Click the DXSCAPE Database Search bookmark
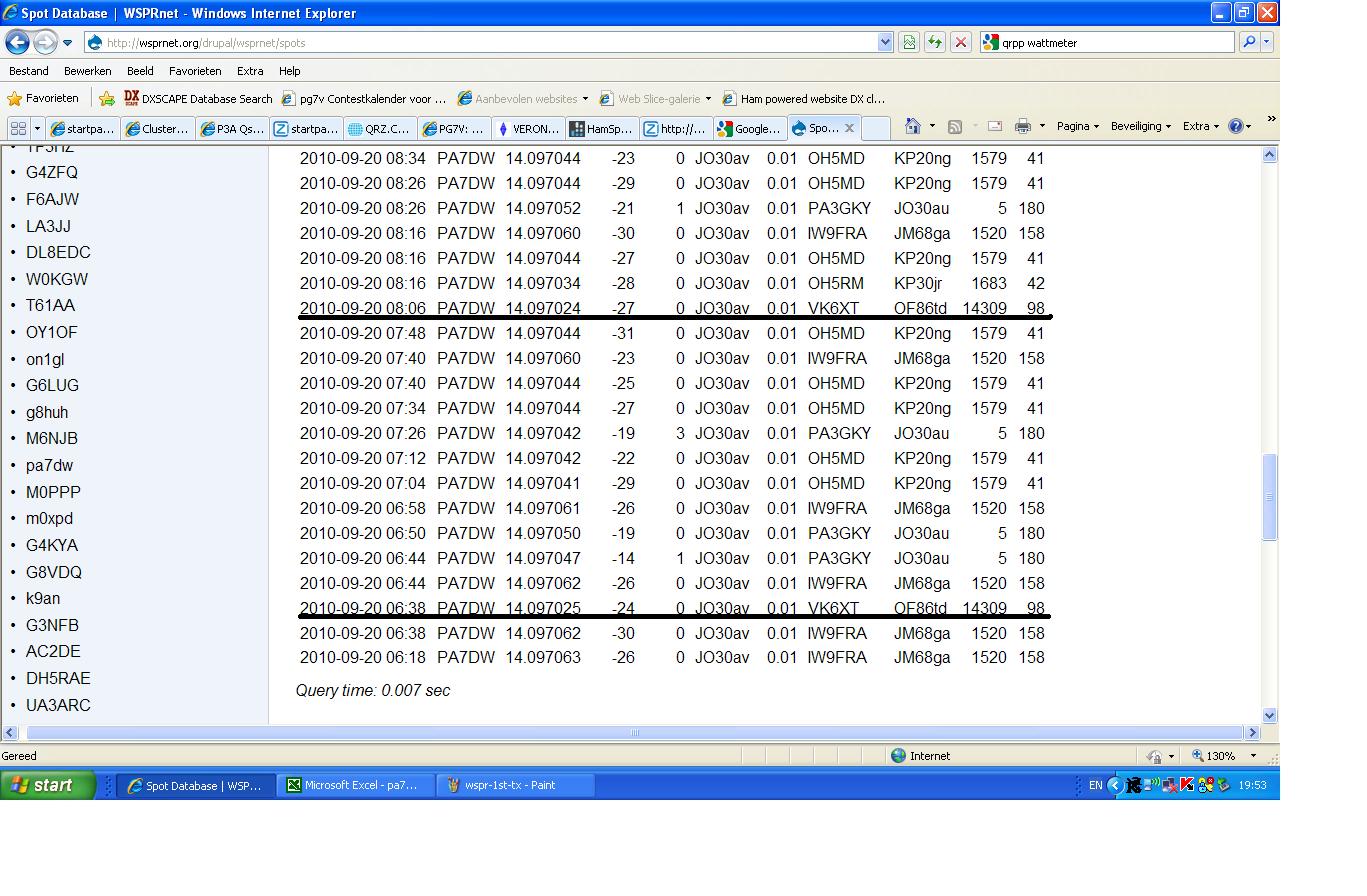 [198, 99]
